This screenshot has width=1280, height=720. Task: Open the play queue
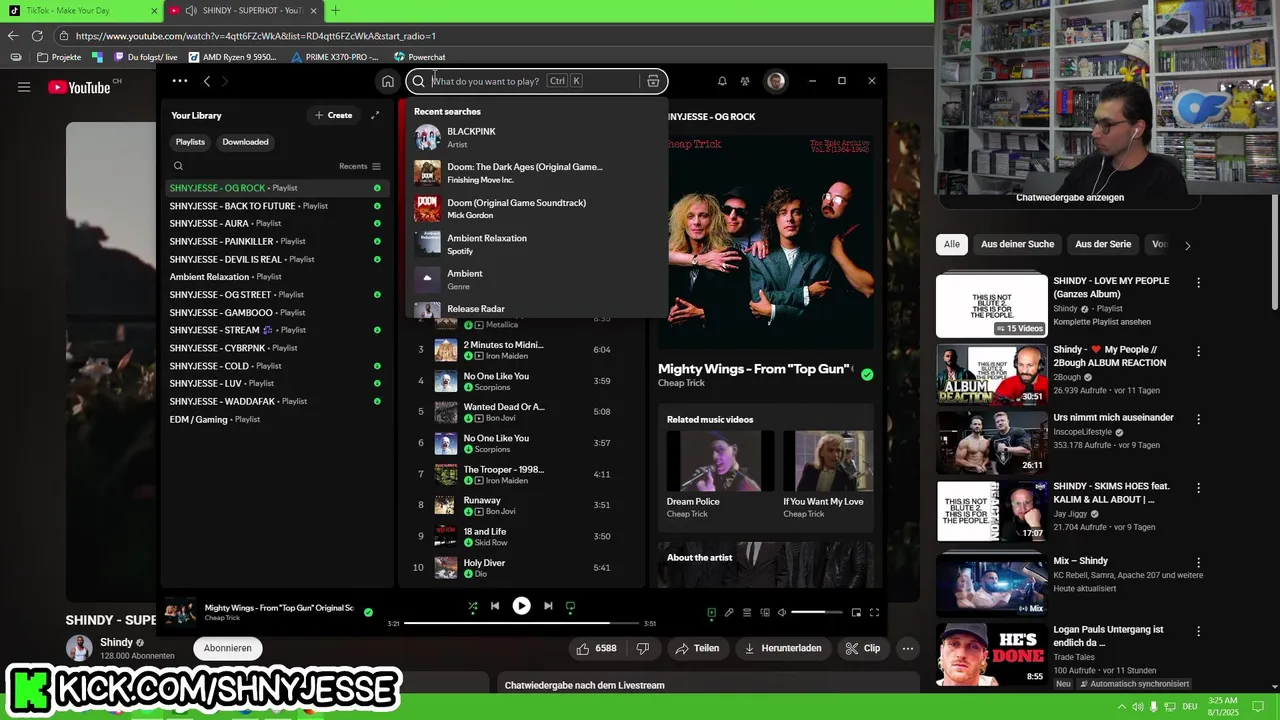tap(747, 613)
